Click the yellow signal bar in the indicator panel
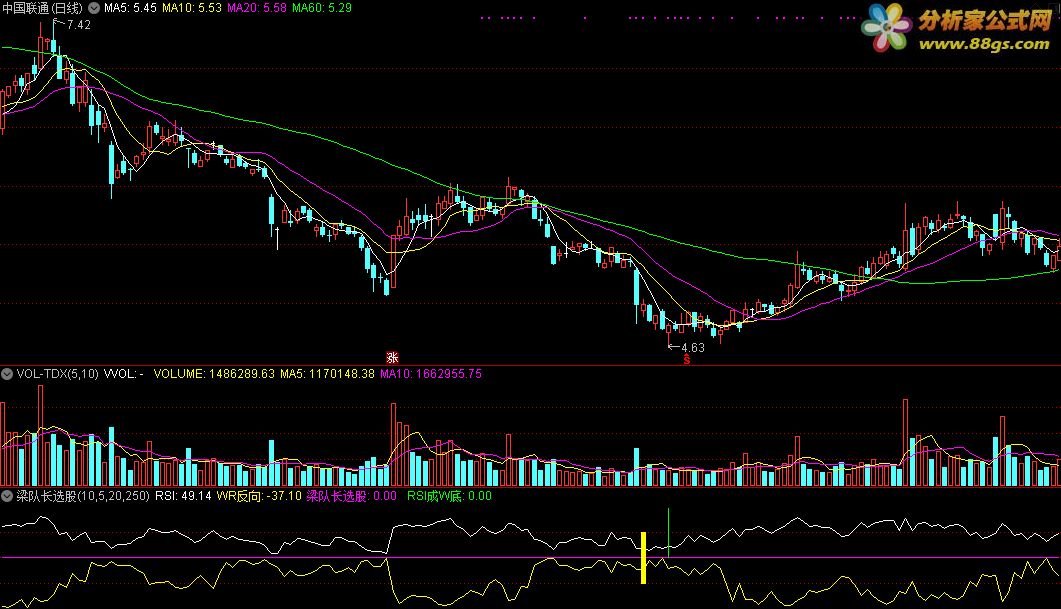Image resolution: width=1061 pixels, height=609 pixels. (644, 558)
